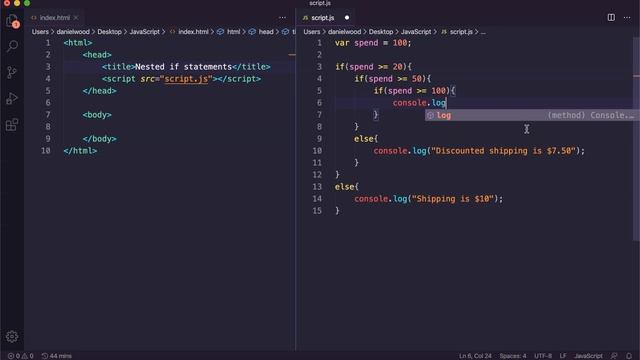Click Ln 6, Col 24 in status bar

(x=475, y=356)
